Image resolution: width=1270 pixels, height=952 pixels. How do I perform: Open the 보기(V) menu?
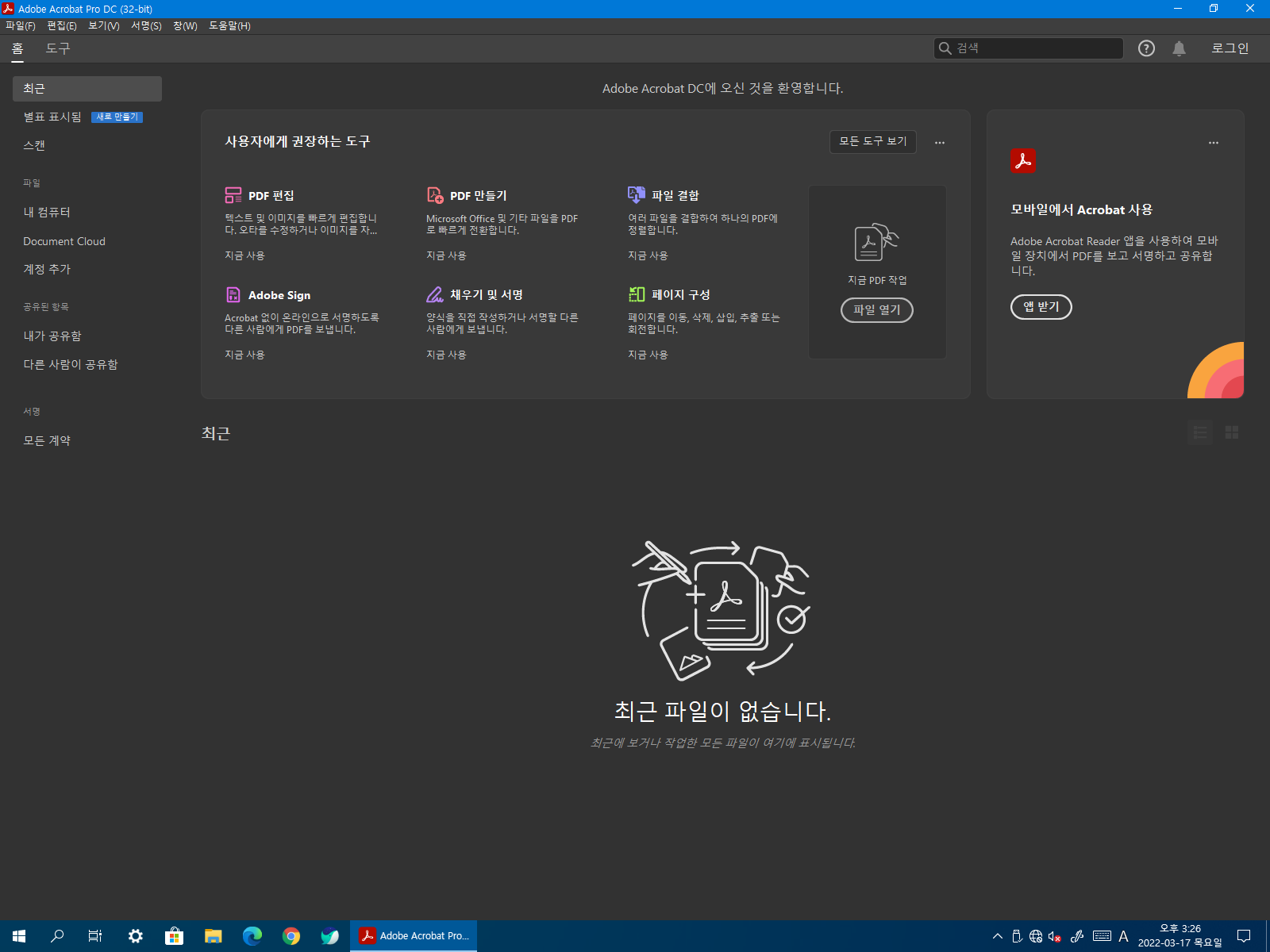[104, 26]
